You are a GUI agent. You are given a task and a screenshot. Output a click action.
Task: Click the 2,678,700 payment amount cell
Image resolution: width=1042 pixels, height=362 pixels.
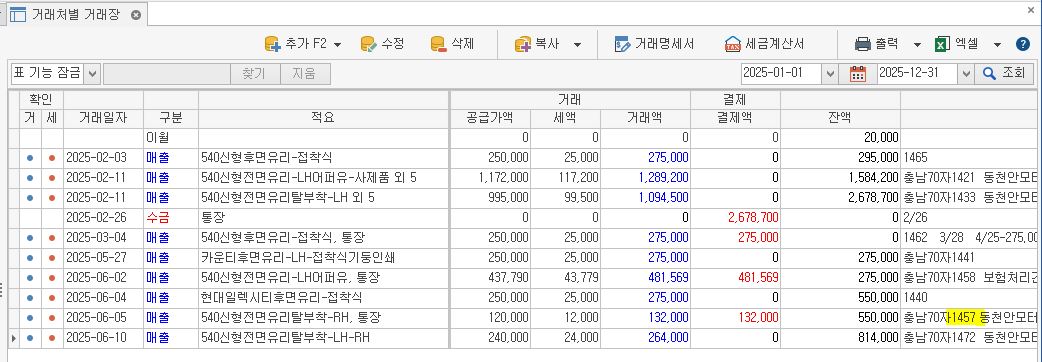(x=735, y=218)
